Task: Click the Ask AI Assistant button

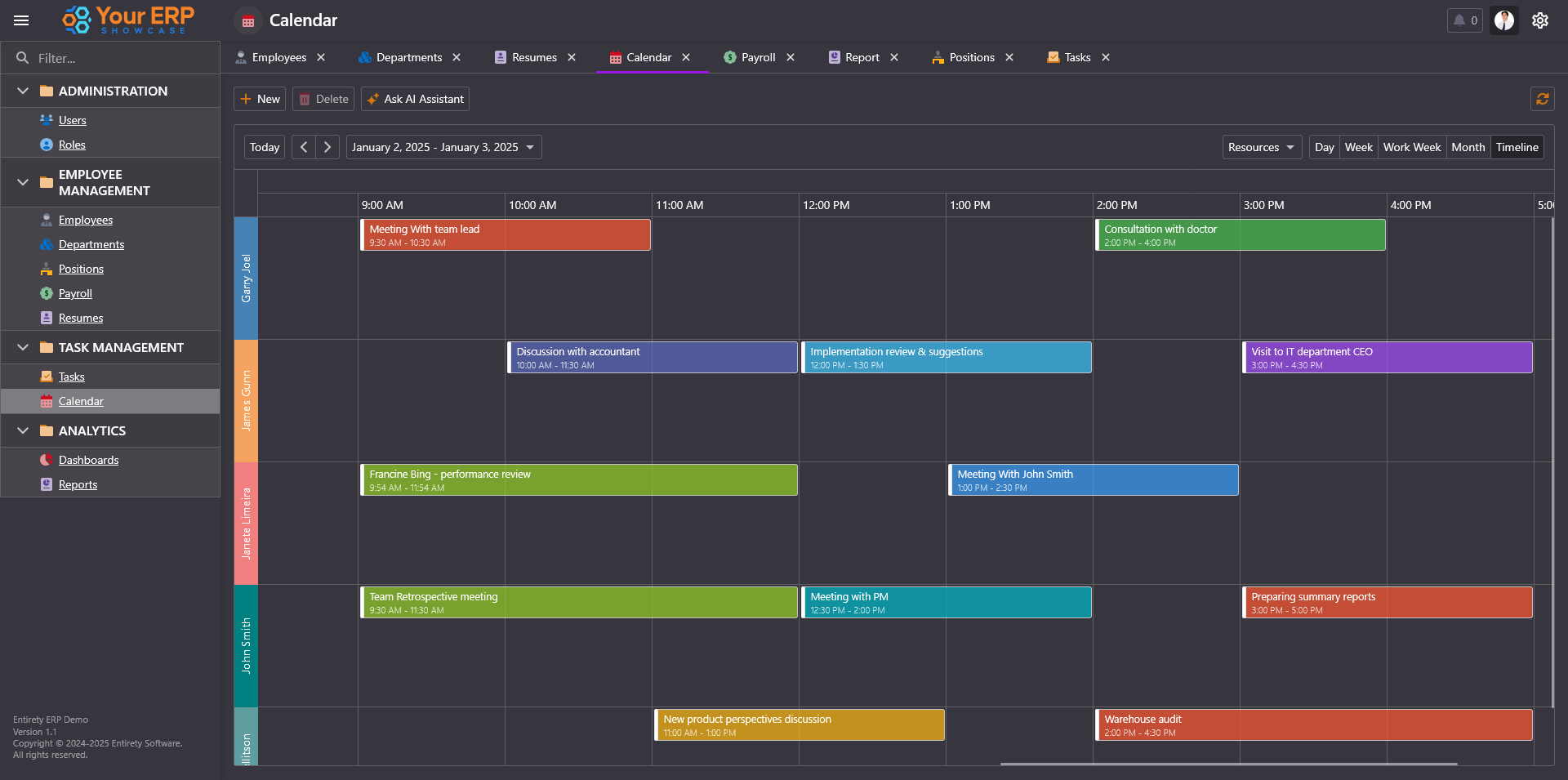Action: (x=415, y=99)
